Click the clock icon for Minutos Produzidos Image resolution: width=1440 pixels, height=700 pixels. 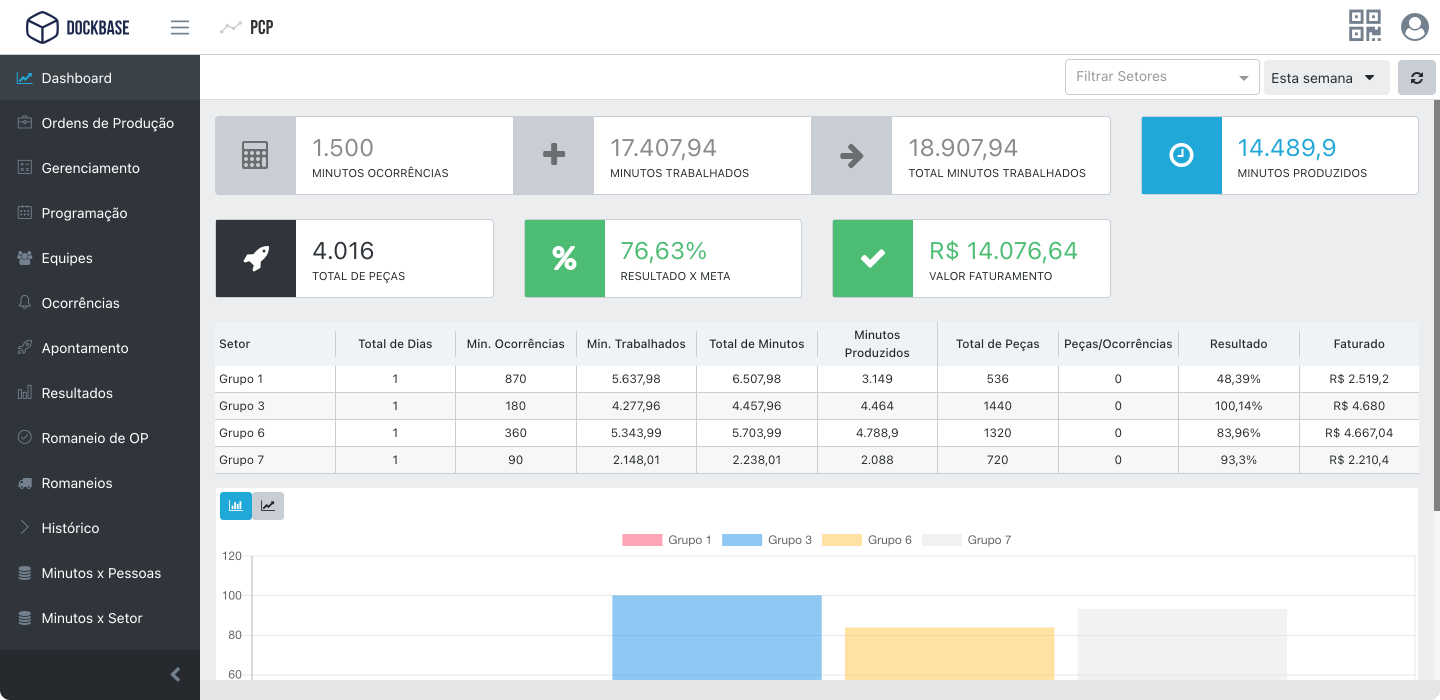(x=1181, y=155)
